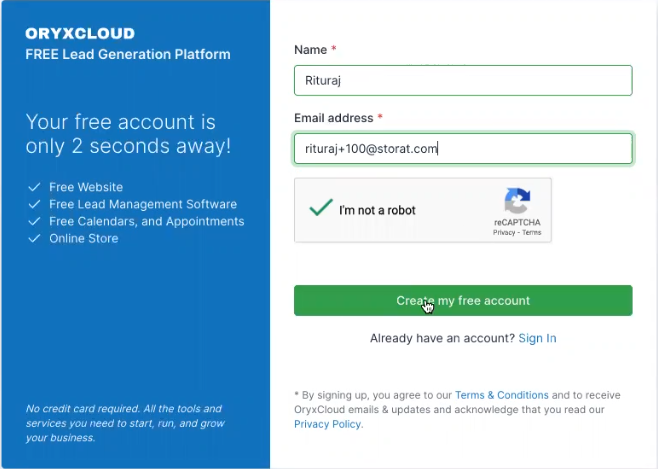Click the reCAPTCHA logo icon
The height and width of the screenshot is (469, 658).
click(x=517, y=201)
